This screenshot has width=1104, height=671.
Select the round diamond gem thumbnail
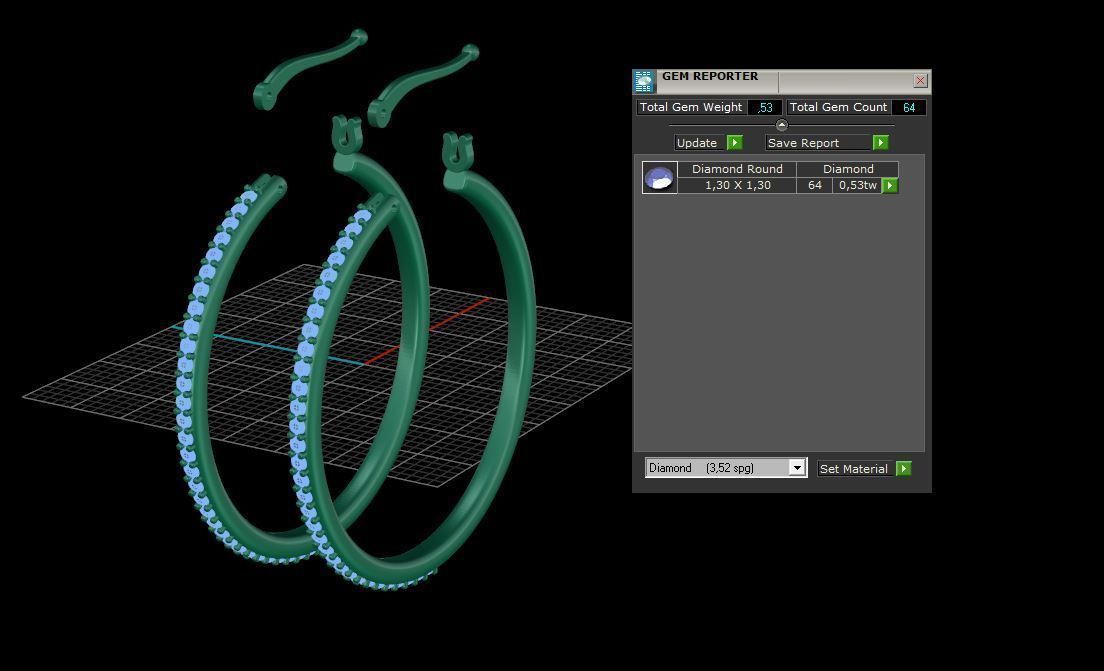click(660, 177)
